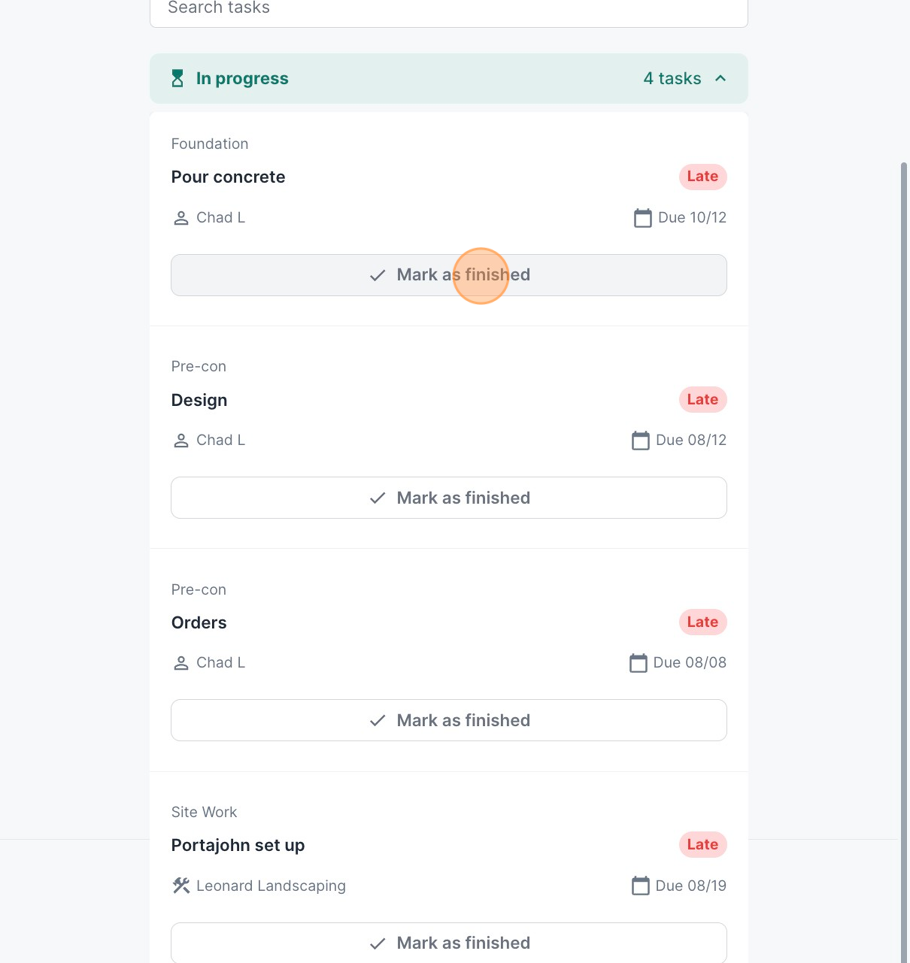Click the calendar icon beside Due 08/12

click(x=640, y=440)
